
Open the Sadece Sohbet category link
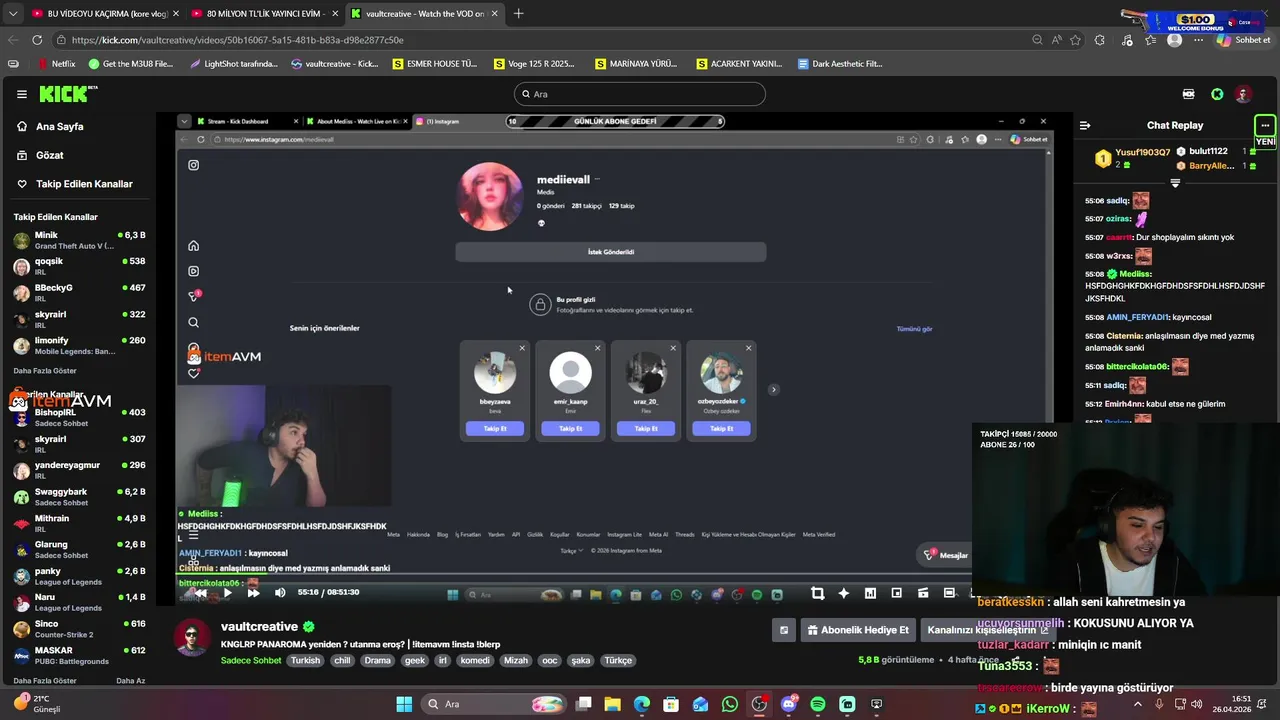pos(251,660)
